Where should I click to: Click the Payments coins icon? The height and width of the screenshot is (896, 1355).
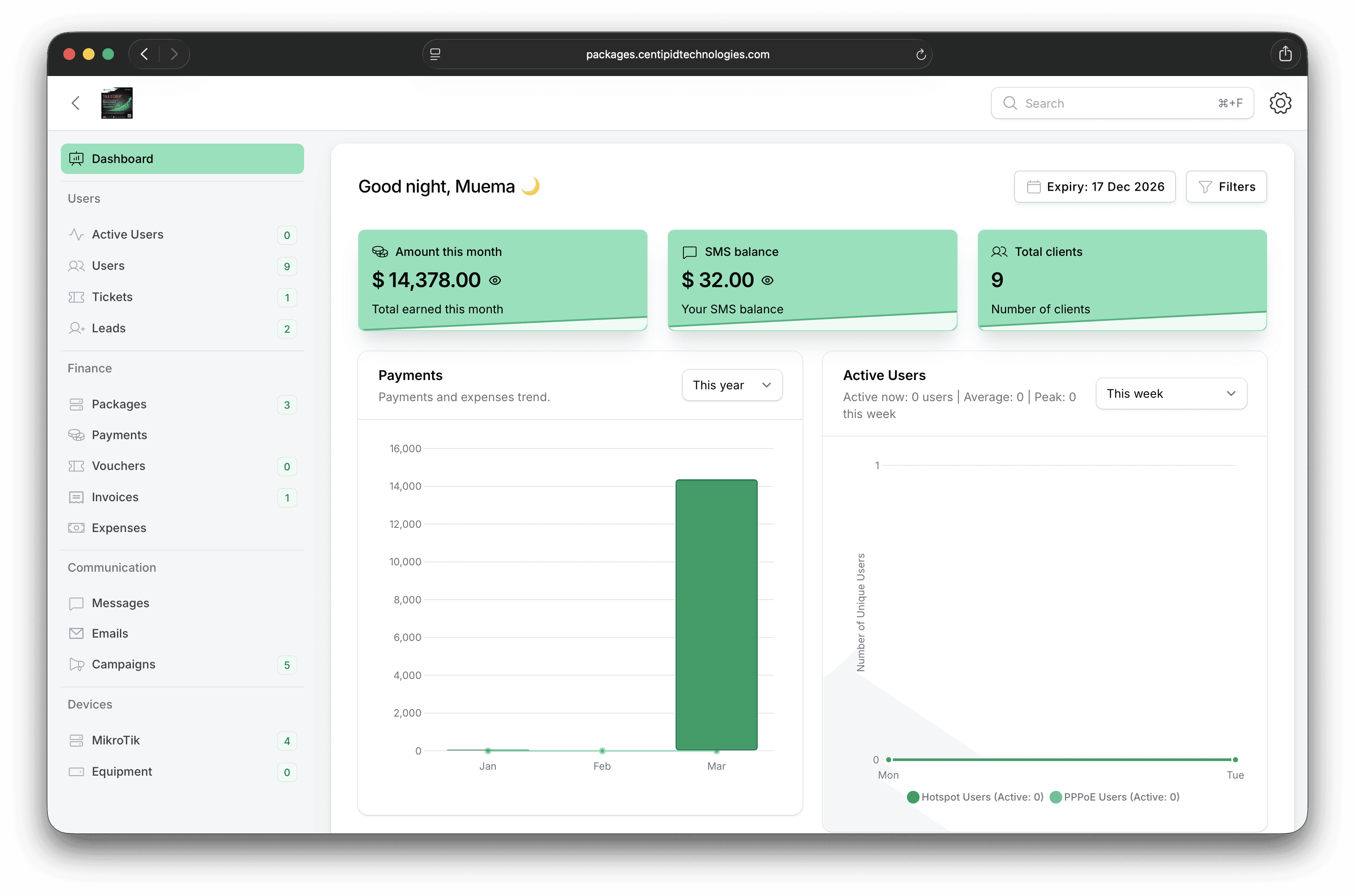click(76, 435)
